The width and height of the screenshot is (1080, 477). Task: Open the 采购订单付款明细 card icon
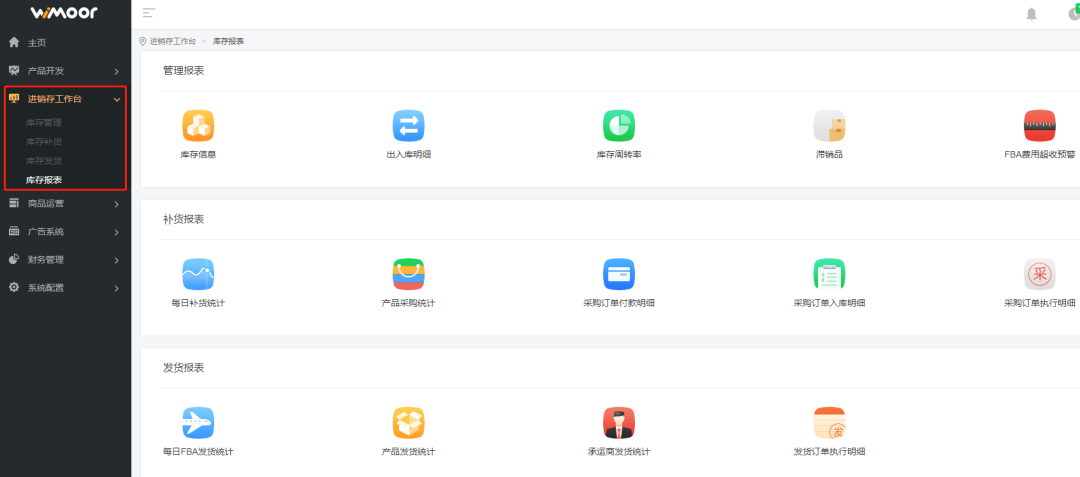619,275
